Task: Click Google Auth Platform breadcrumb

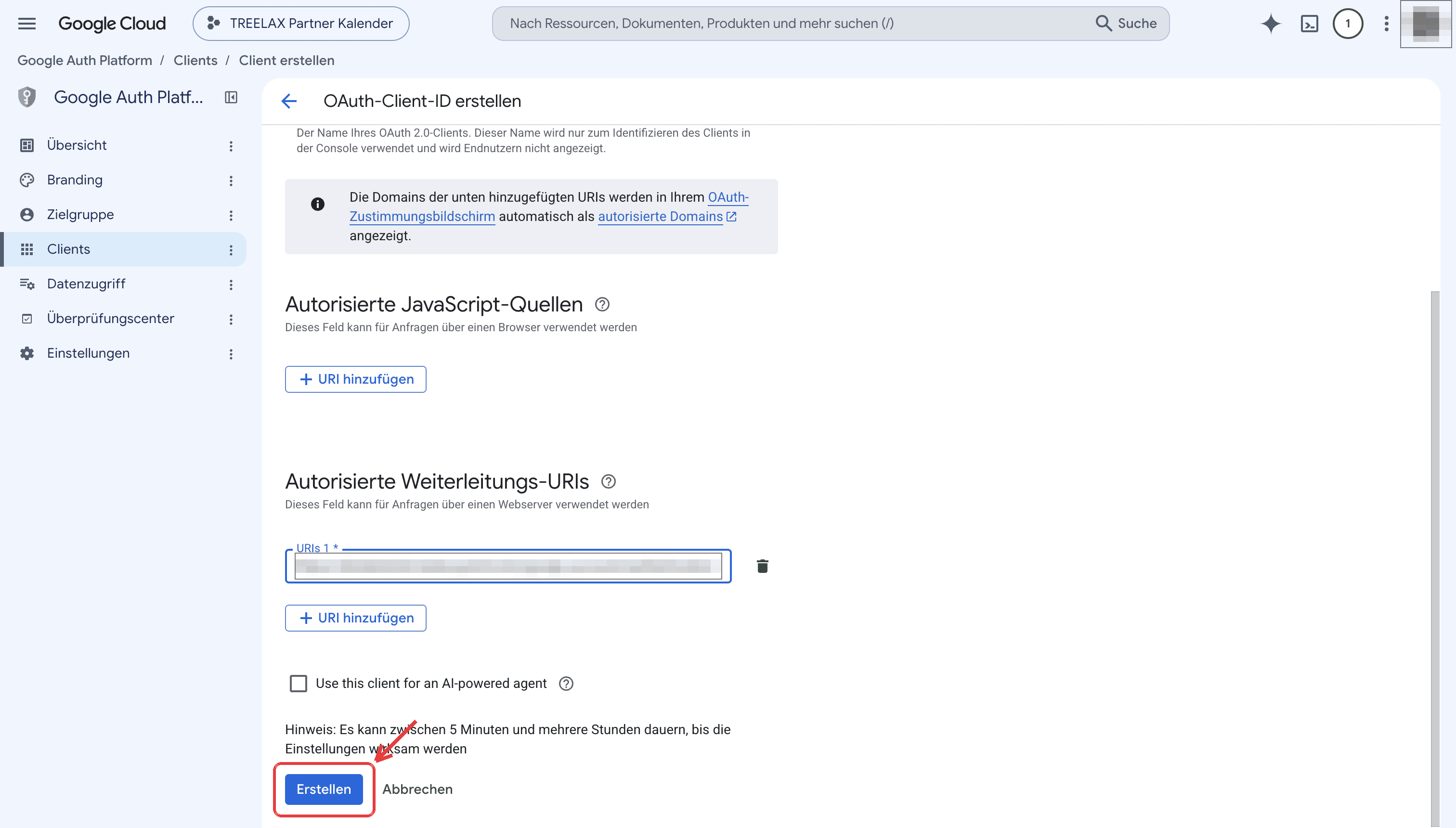Action: pyautogui.click(x=85, y=60)
